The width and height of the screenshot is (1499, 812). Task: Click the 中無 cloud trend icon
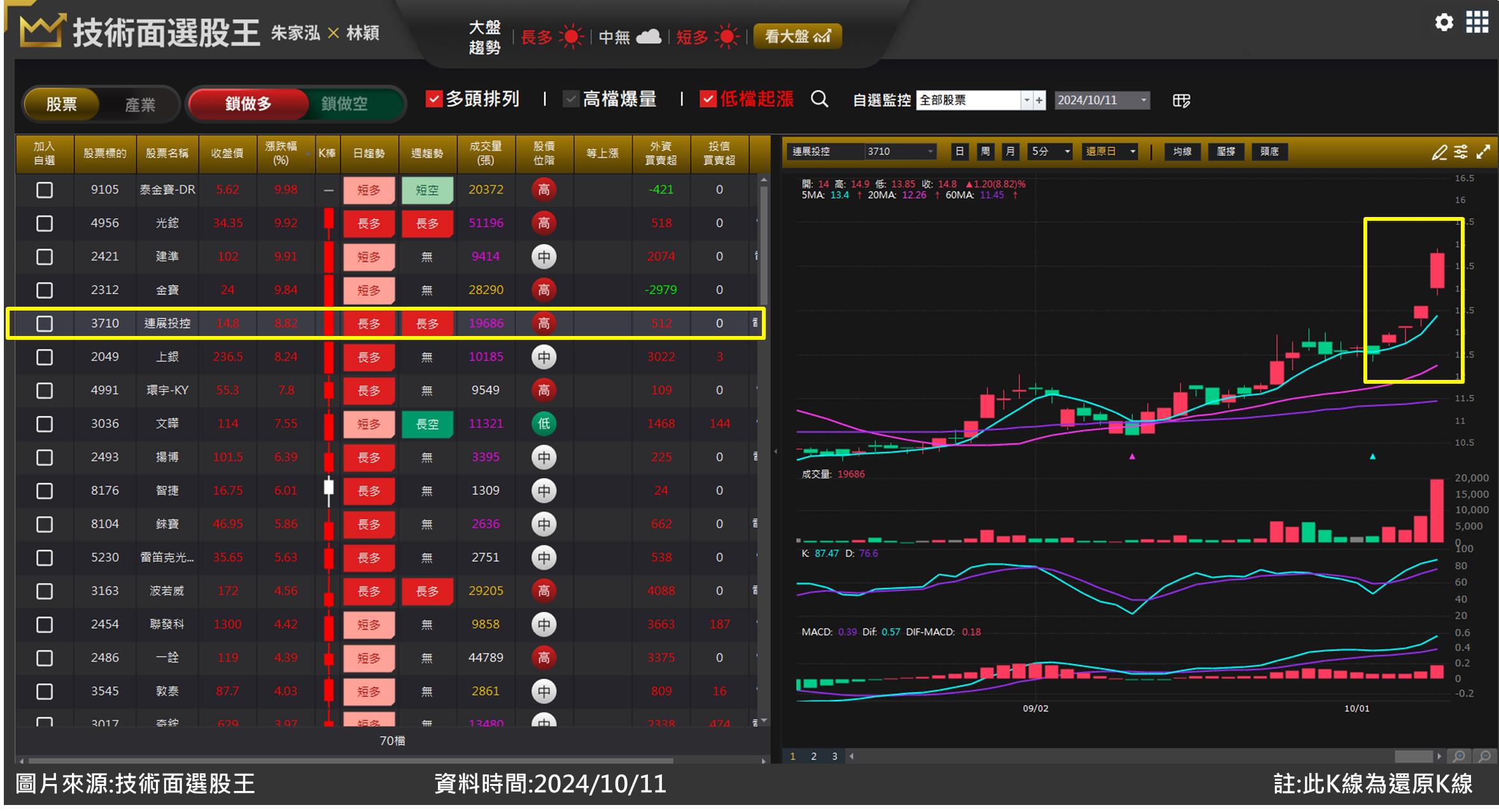(649, 36)
